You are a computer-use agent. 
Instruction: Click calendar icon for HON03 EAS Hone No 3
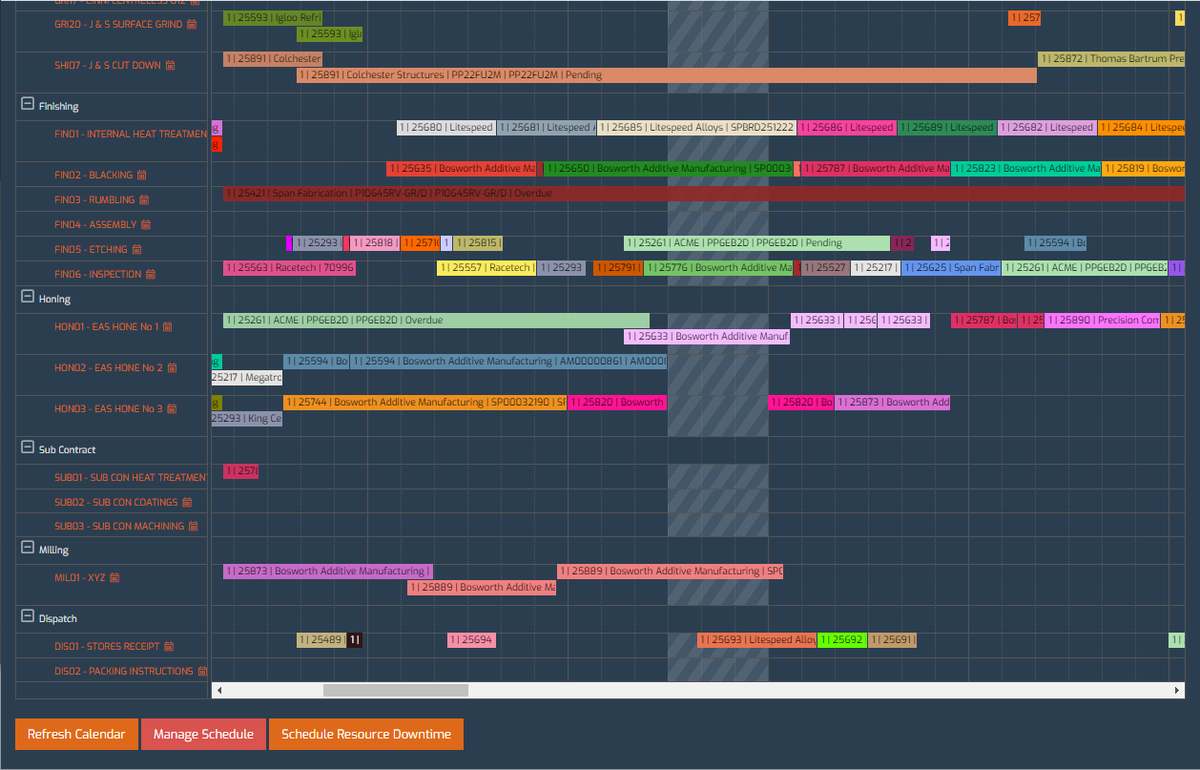point(172,409)
